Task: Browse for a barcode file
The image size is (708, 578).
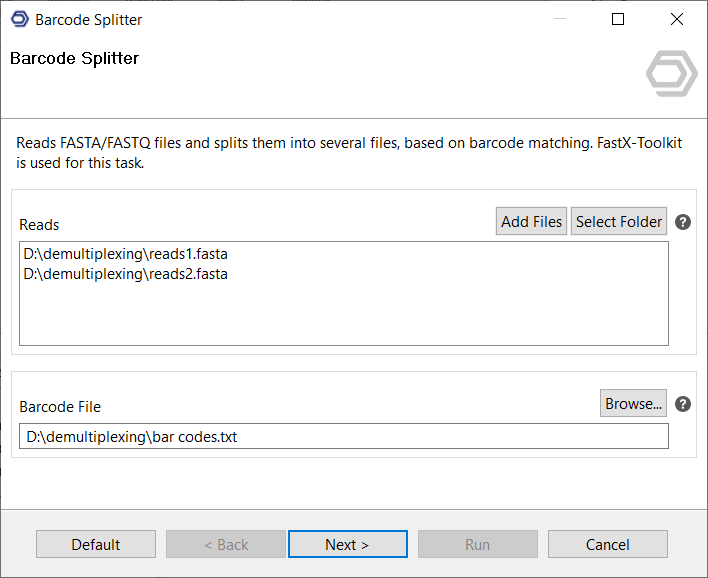Action: [634, 404]
